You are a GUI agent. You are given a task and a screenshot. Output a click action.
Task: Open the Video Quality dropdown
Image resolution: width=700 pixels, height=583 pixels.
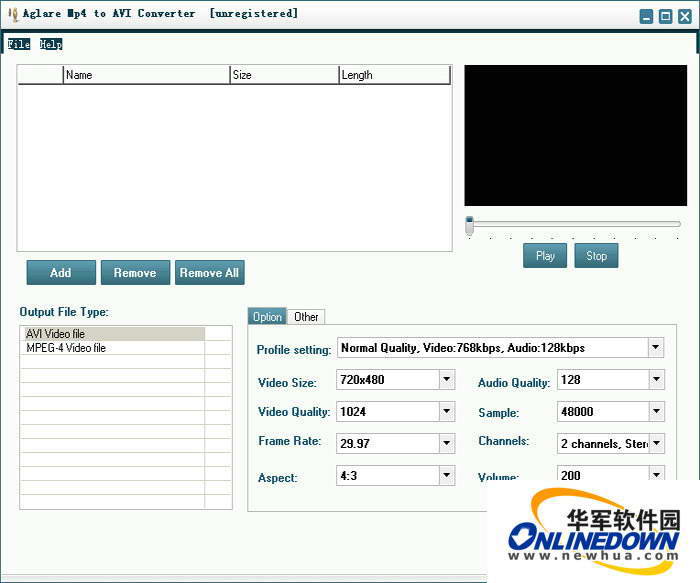pos(446,411)
